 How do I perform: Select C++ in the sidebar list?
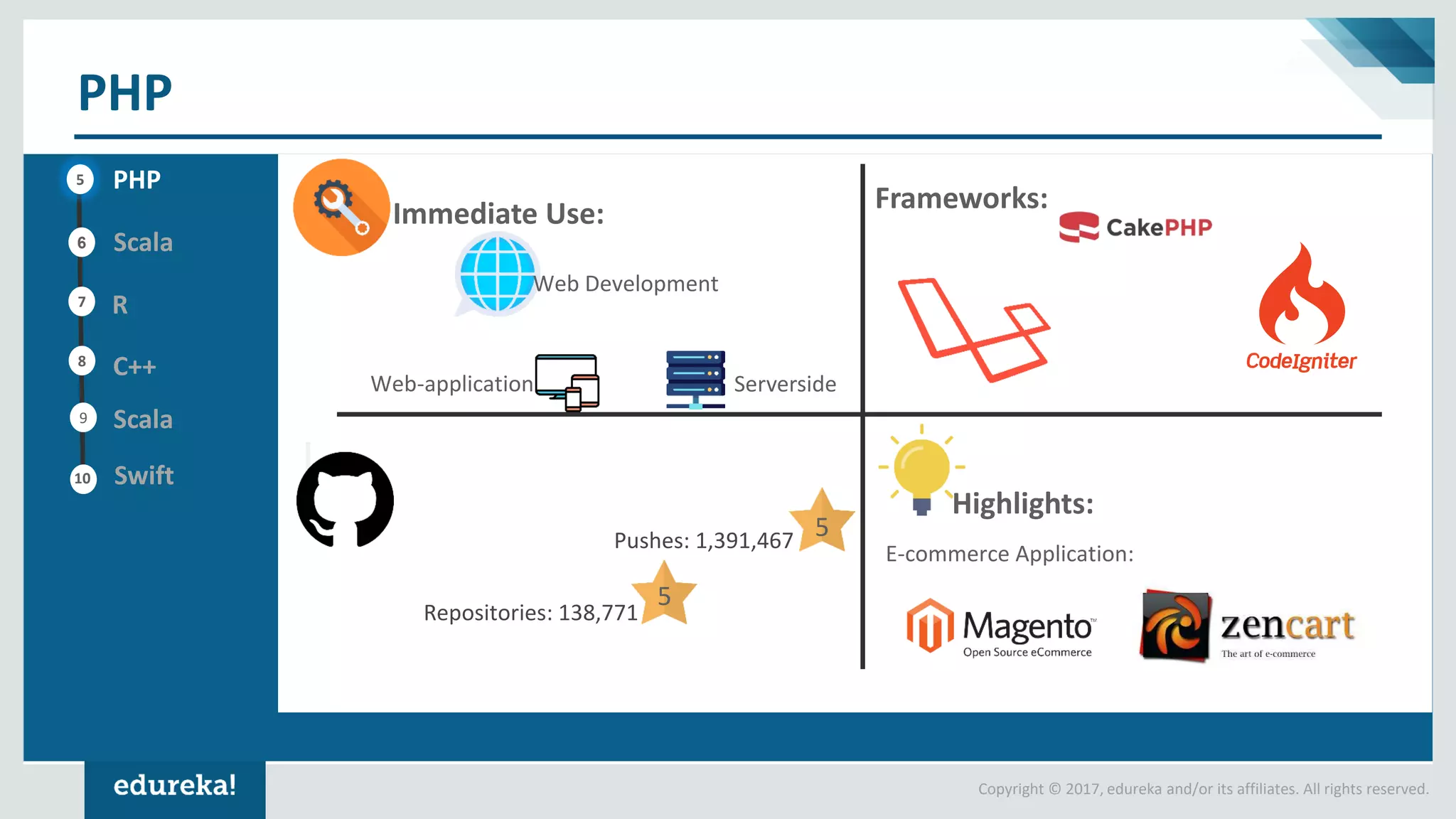point(134,366)
